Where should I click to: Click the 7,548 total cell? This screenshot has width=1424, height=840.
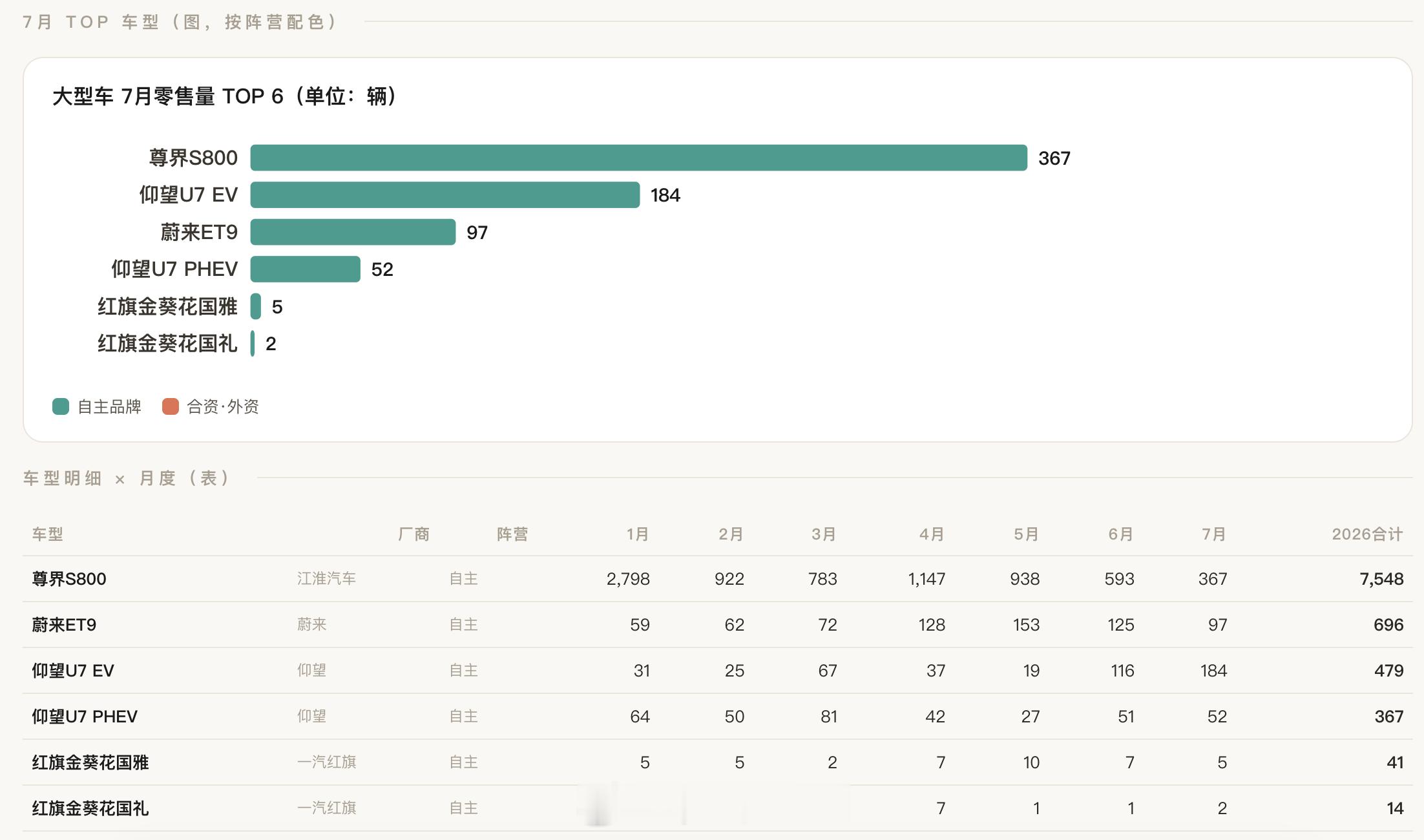click(1381, 579)
